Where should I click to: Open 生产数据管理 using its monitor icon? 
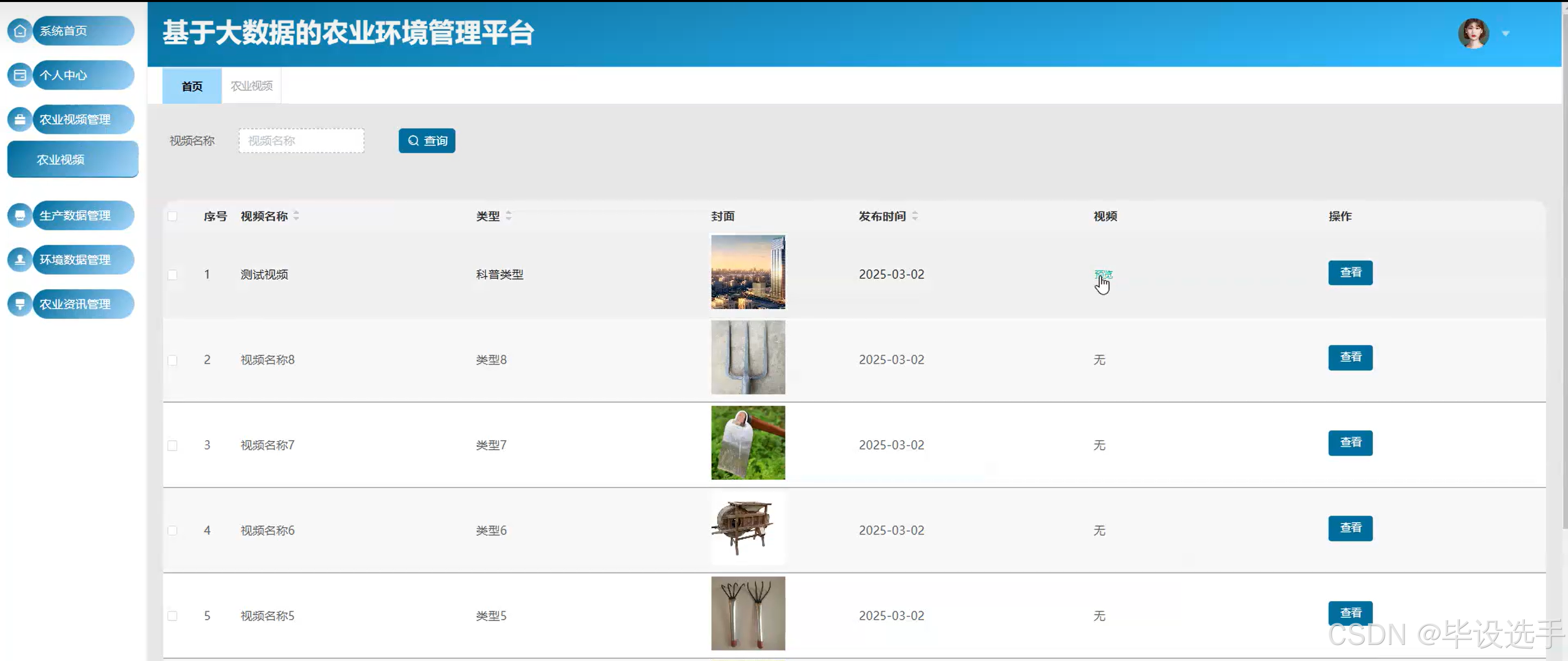19,215
